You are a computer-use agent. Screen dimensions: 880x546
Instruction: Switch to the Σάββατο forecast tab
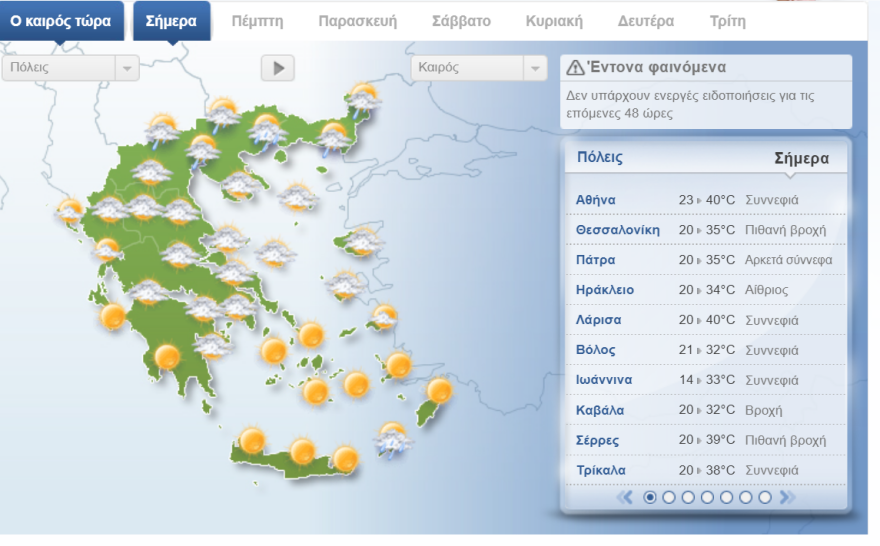pos(460,21)
